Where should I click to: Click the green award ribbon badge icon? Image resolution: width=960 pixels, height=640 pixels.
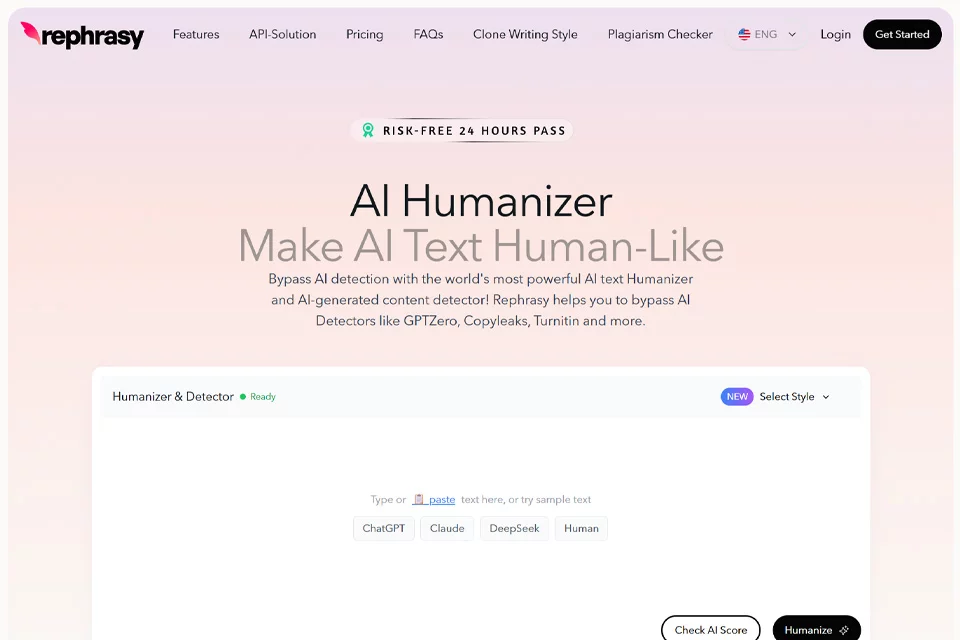point(368,130)
